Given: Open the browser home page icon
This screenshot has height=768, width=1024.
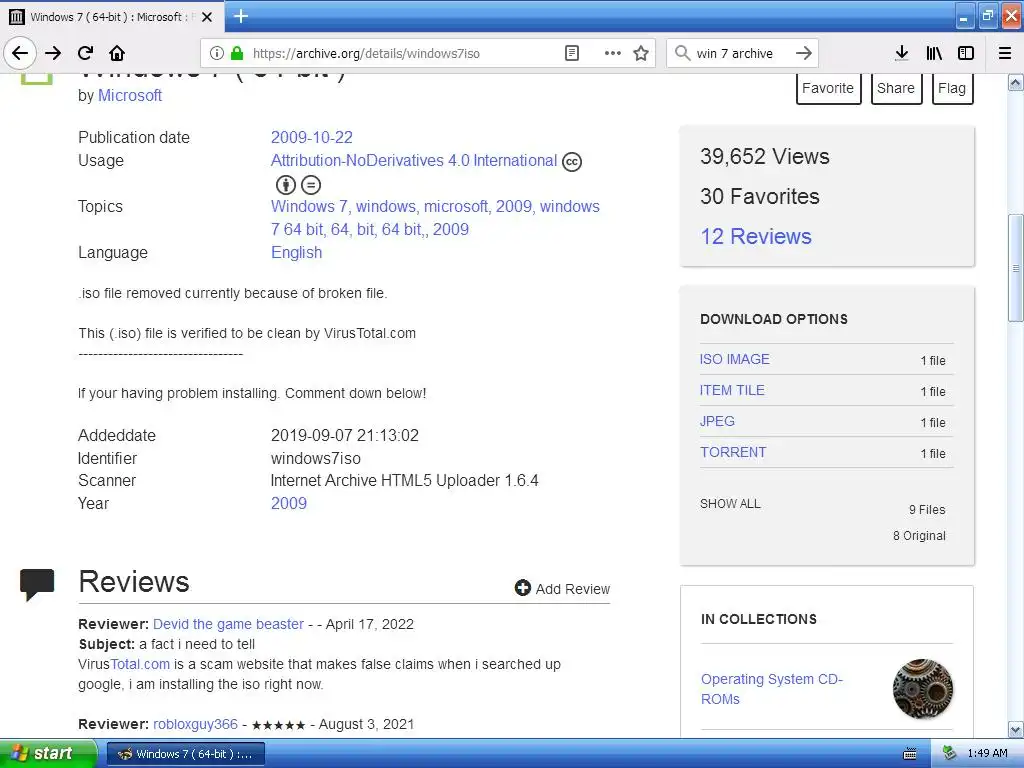Looking at the screenshot, I should 117,53.
